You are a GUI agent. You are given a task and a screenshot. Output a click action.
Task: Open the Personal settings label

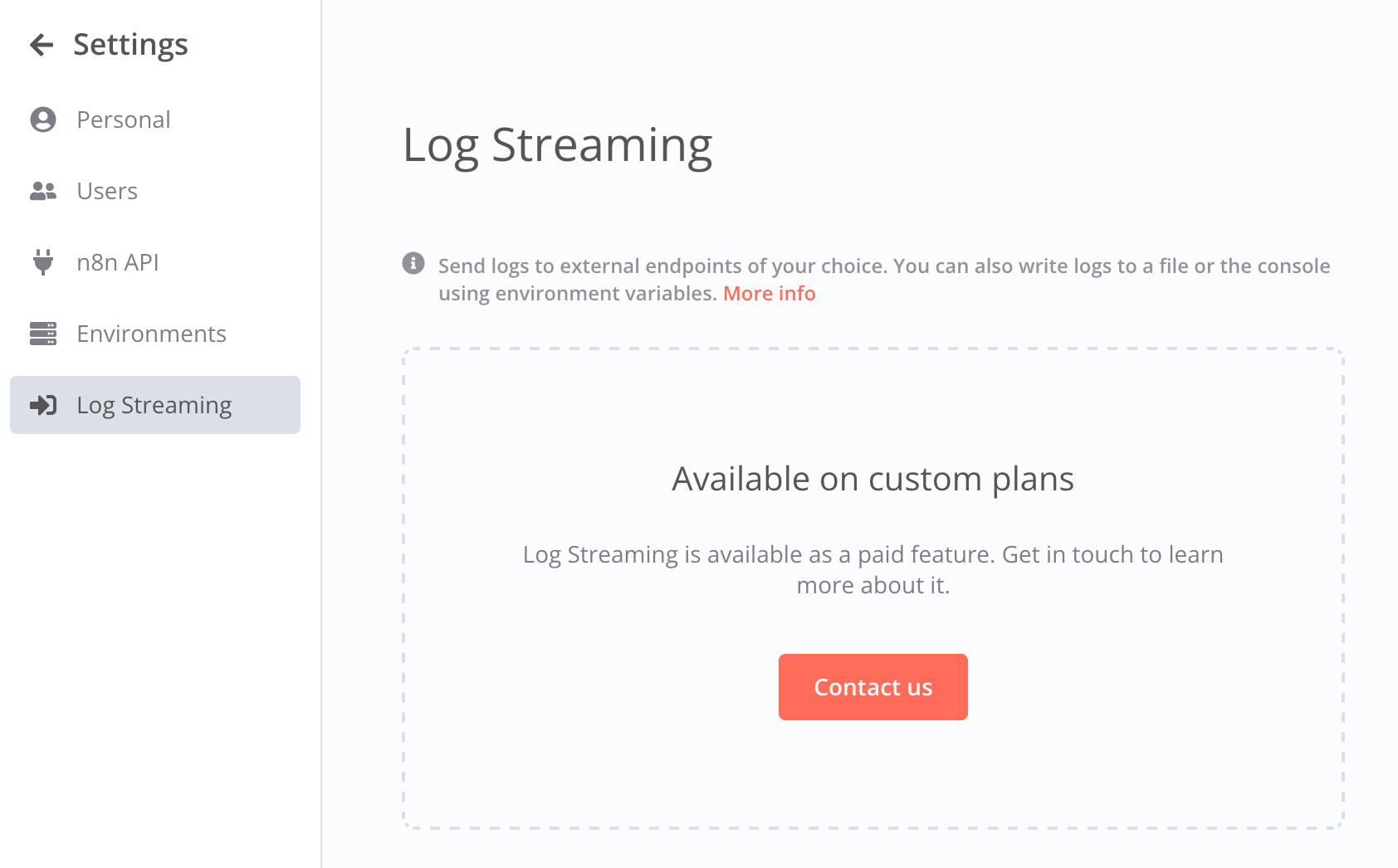click(x=124, y=119)
